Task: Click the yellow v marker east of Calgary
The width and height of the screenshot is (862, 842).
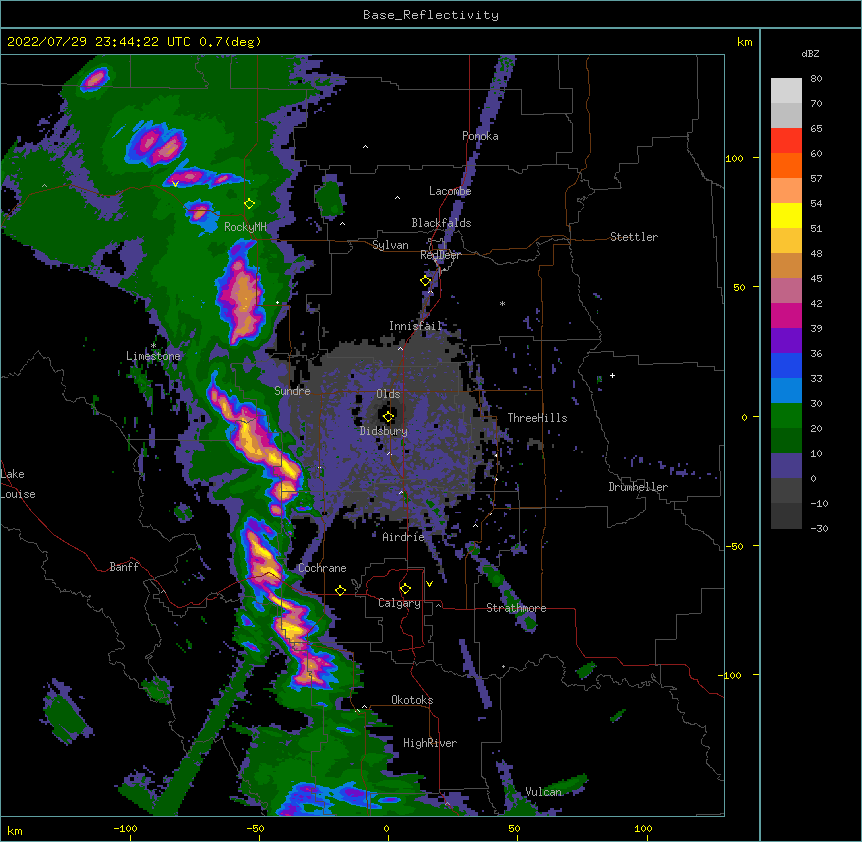Action: tap(429, 584)
